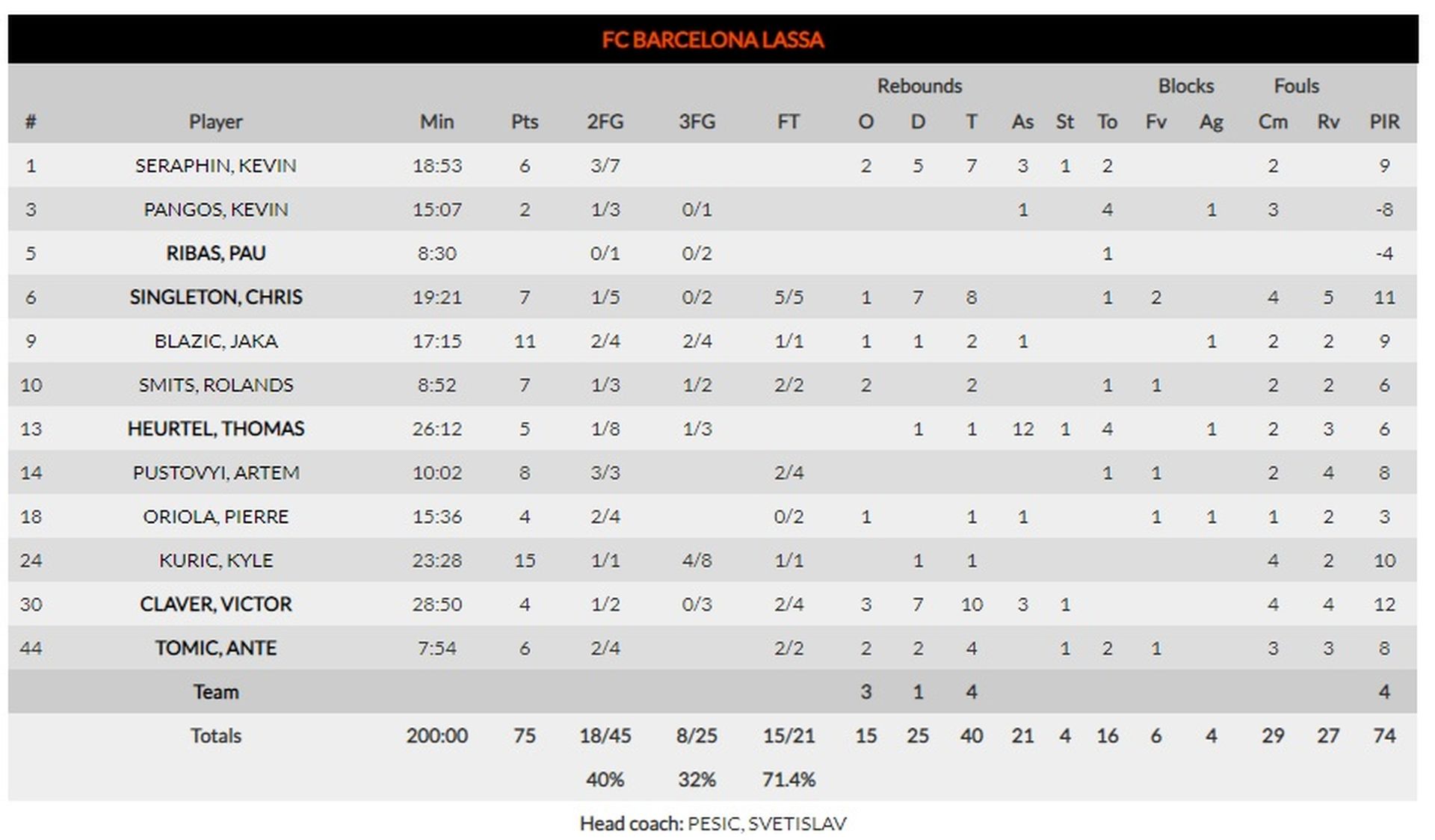Select HEURTEL, THOMAS in the table
Image resolution: width=1435 pixels, height=840 pixels.
click(215, 428)
